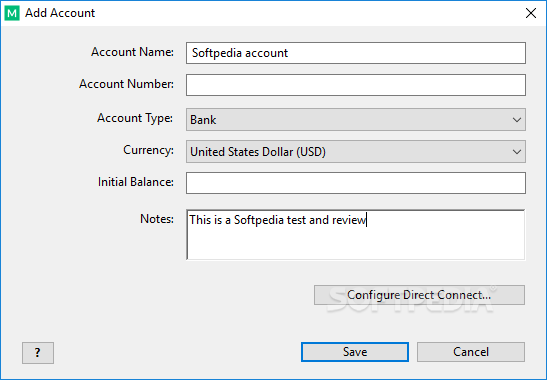This screenshot has width=547, height=380.
Task: Focus the Account Name text field
Action: pyautogui.click(x=355, y=53)
